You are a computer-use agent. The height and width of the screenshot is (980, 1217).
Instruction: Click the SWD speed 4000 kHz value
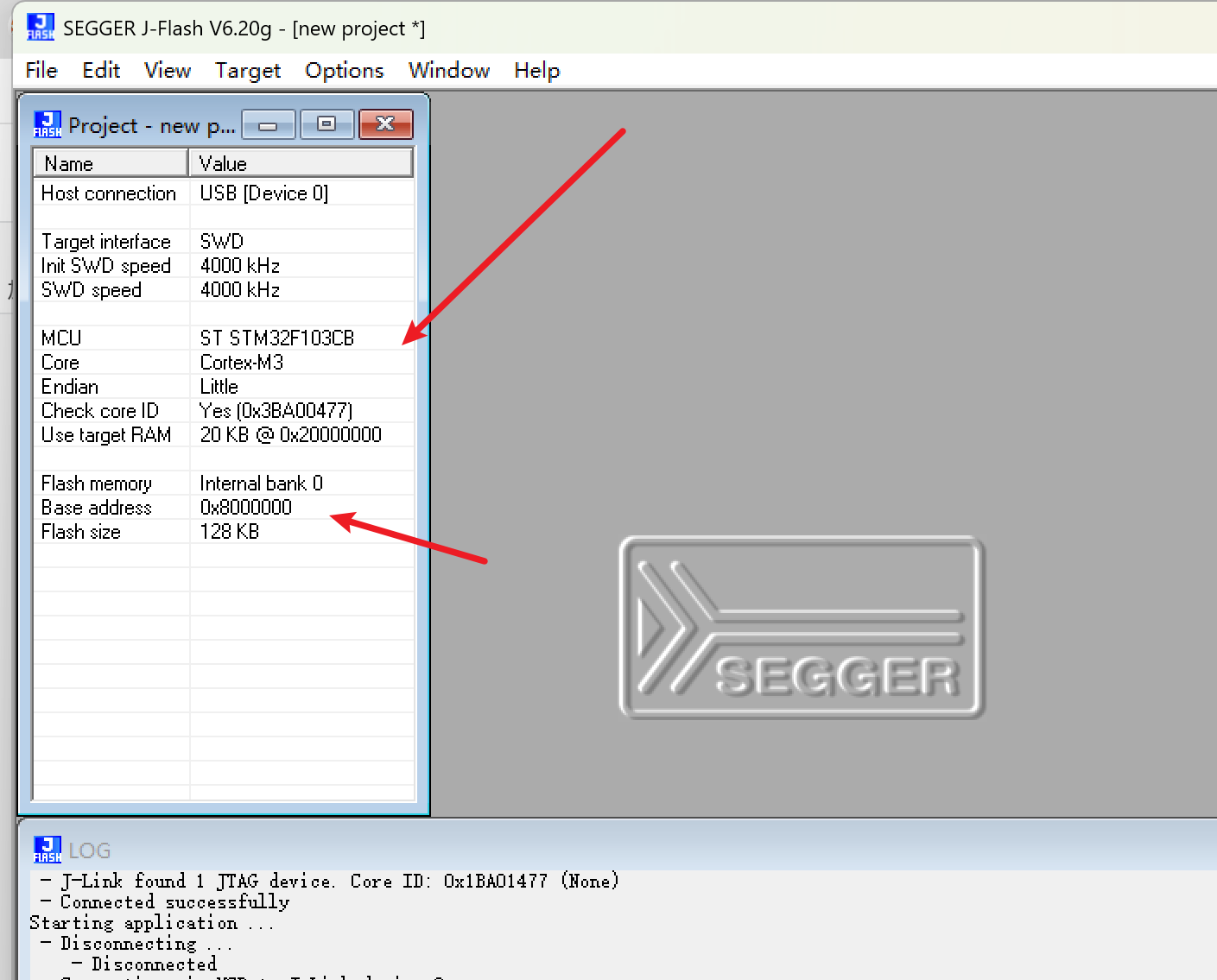click(x=240, y=290)
